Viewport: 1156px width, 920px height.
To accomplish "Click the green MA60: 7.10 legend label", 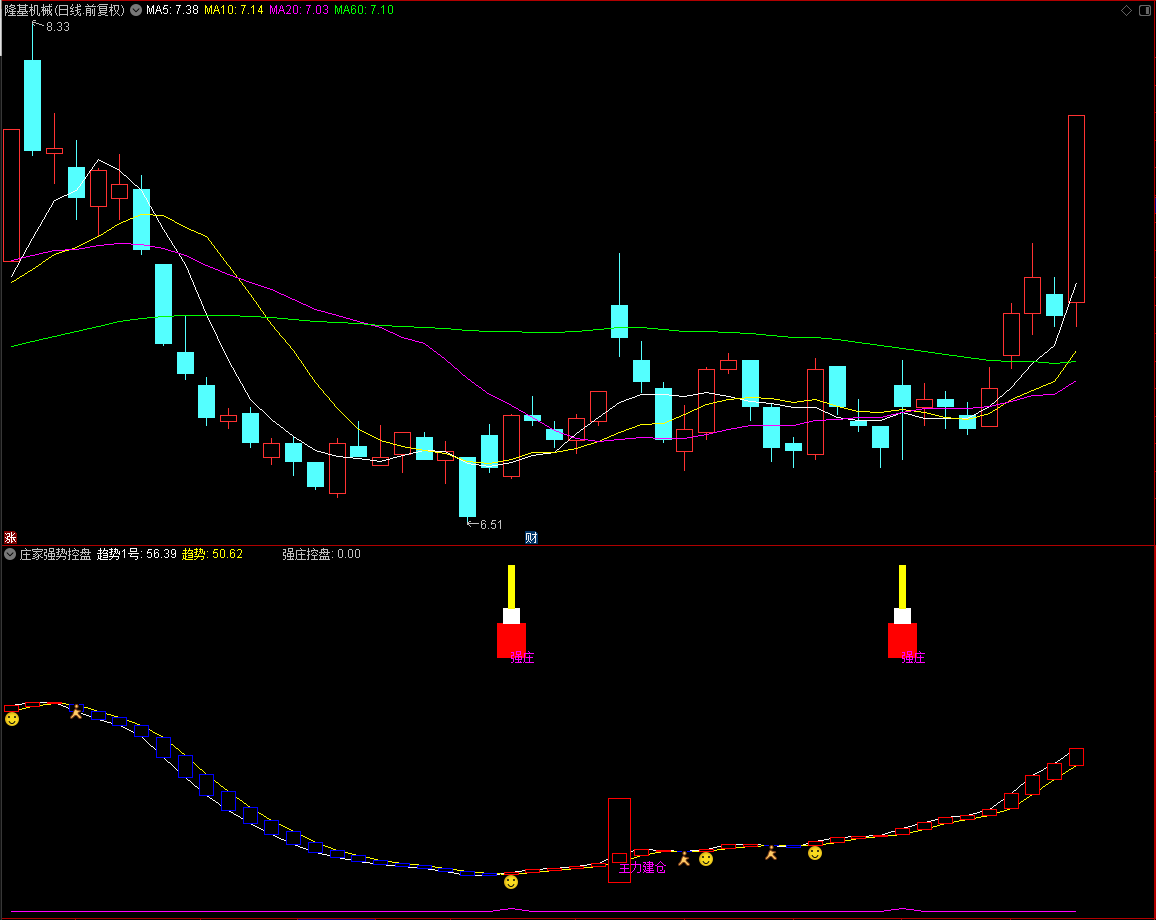I will (x=363, y=10).
